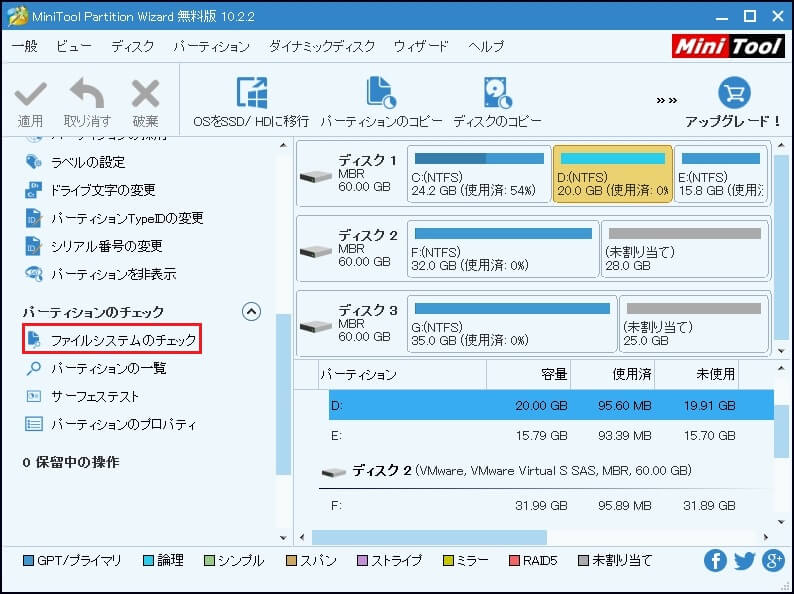Click the left panel scroll-up arrow
The image size is (794, 594).
point(283,146)
